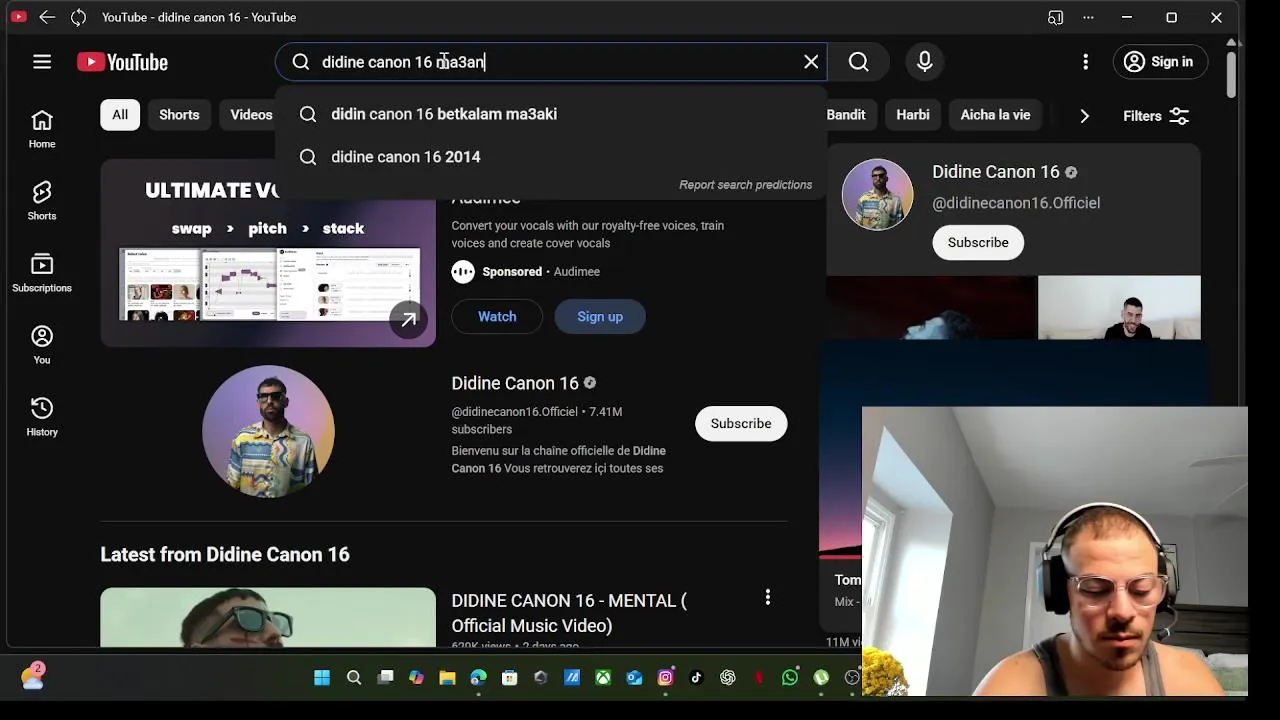Select the Harbi chip
Screen dimensions: 1280x720
click(x=913, y=115)
